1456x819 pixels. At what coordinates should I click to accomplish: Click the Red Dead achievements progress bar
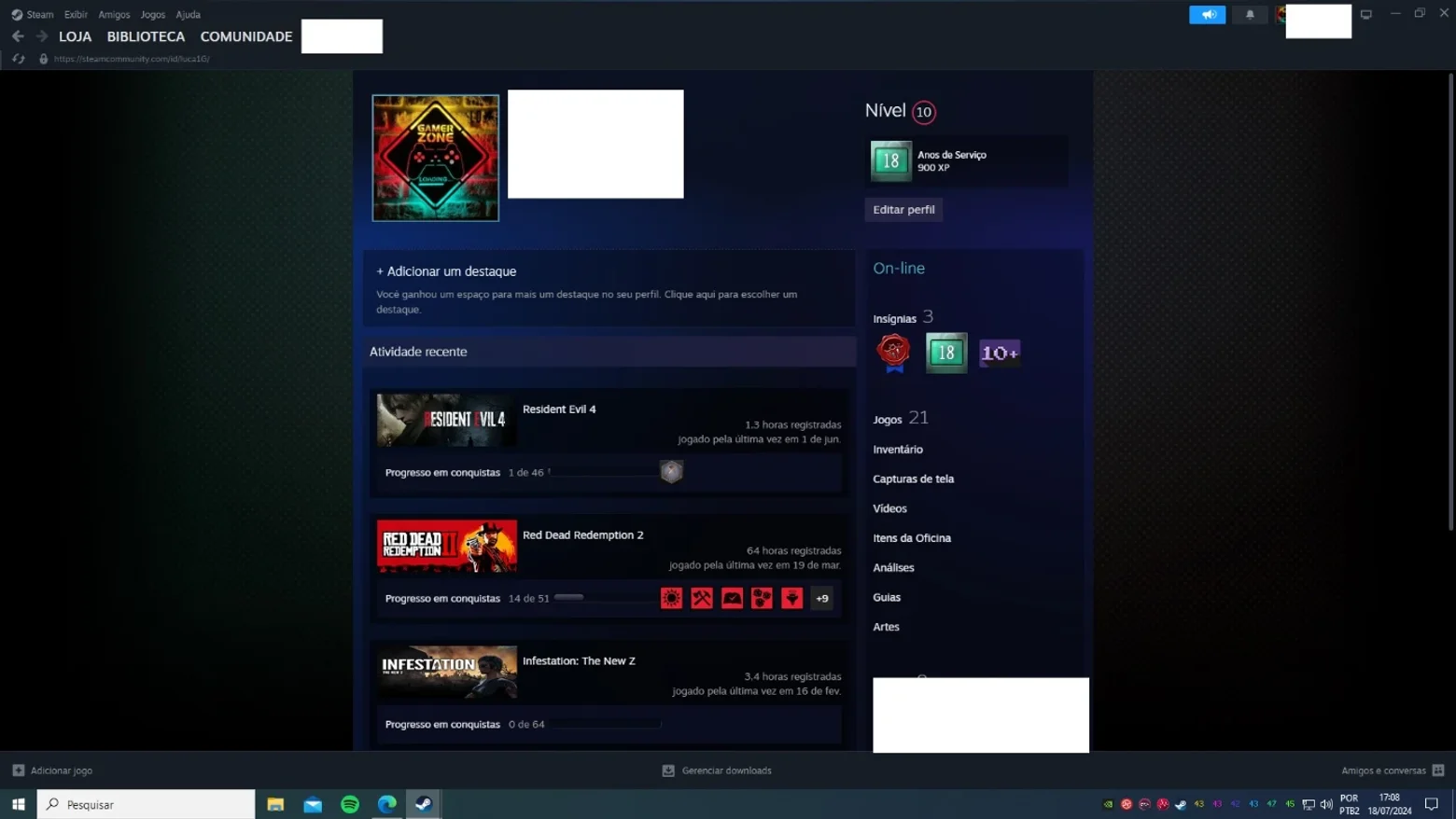pos(607,598)
